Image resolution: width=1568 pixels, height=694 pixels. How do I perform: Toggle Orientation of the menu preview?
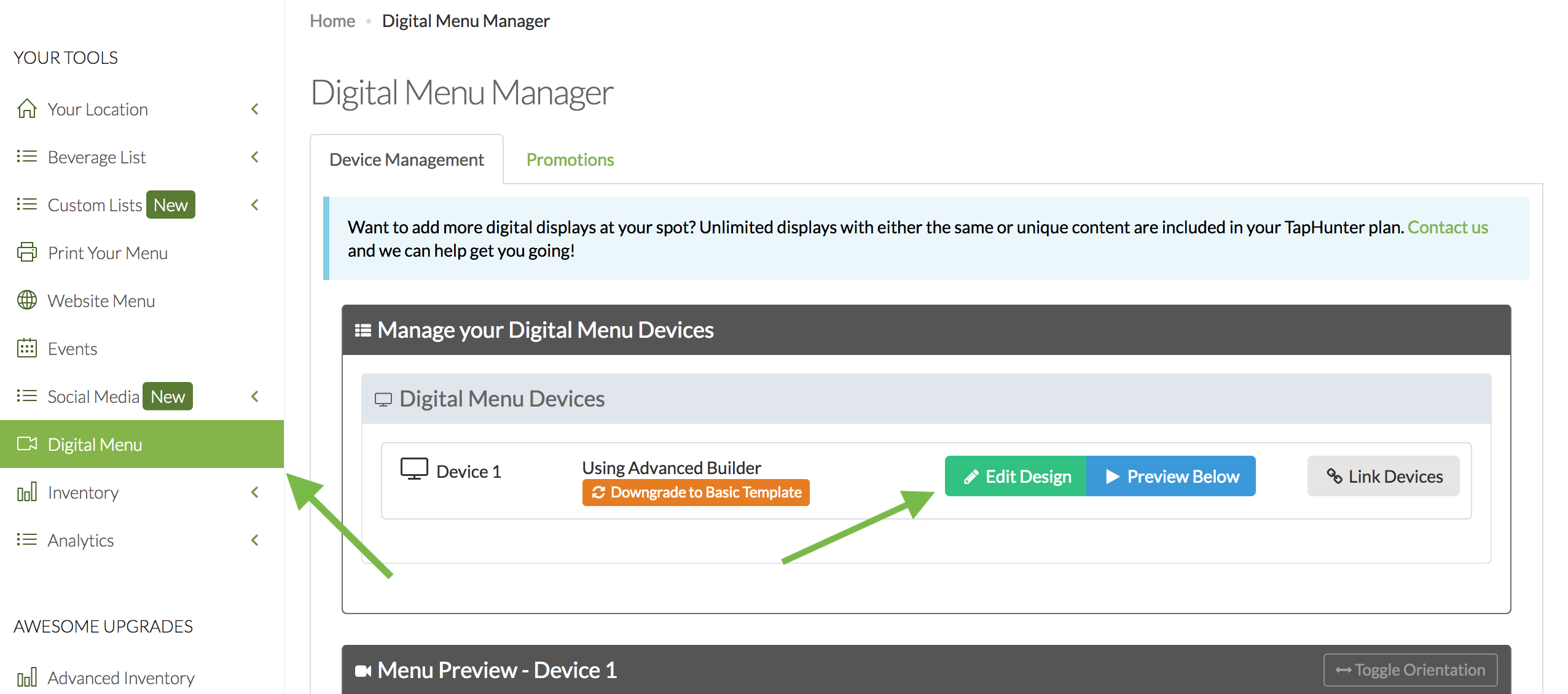(1410, 670)
